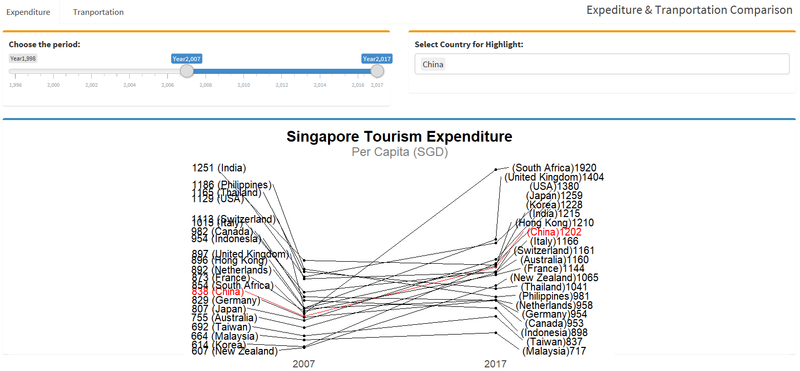The height and width of the screenshot is (371, 800).
Task: Click the Expediture & Tranportation Comparison title
Action: point(689,10)
